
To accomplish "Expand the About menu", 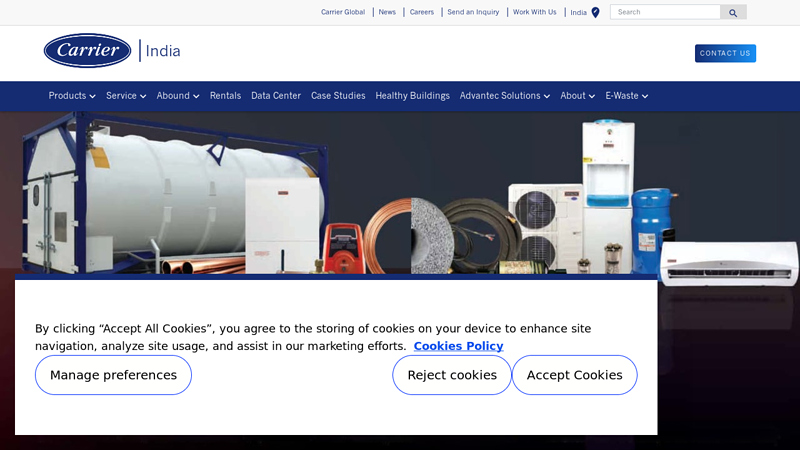I will coord(578,96).
